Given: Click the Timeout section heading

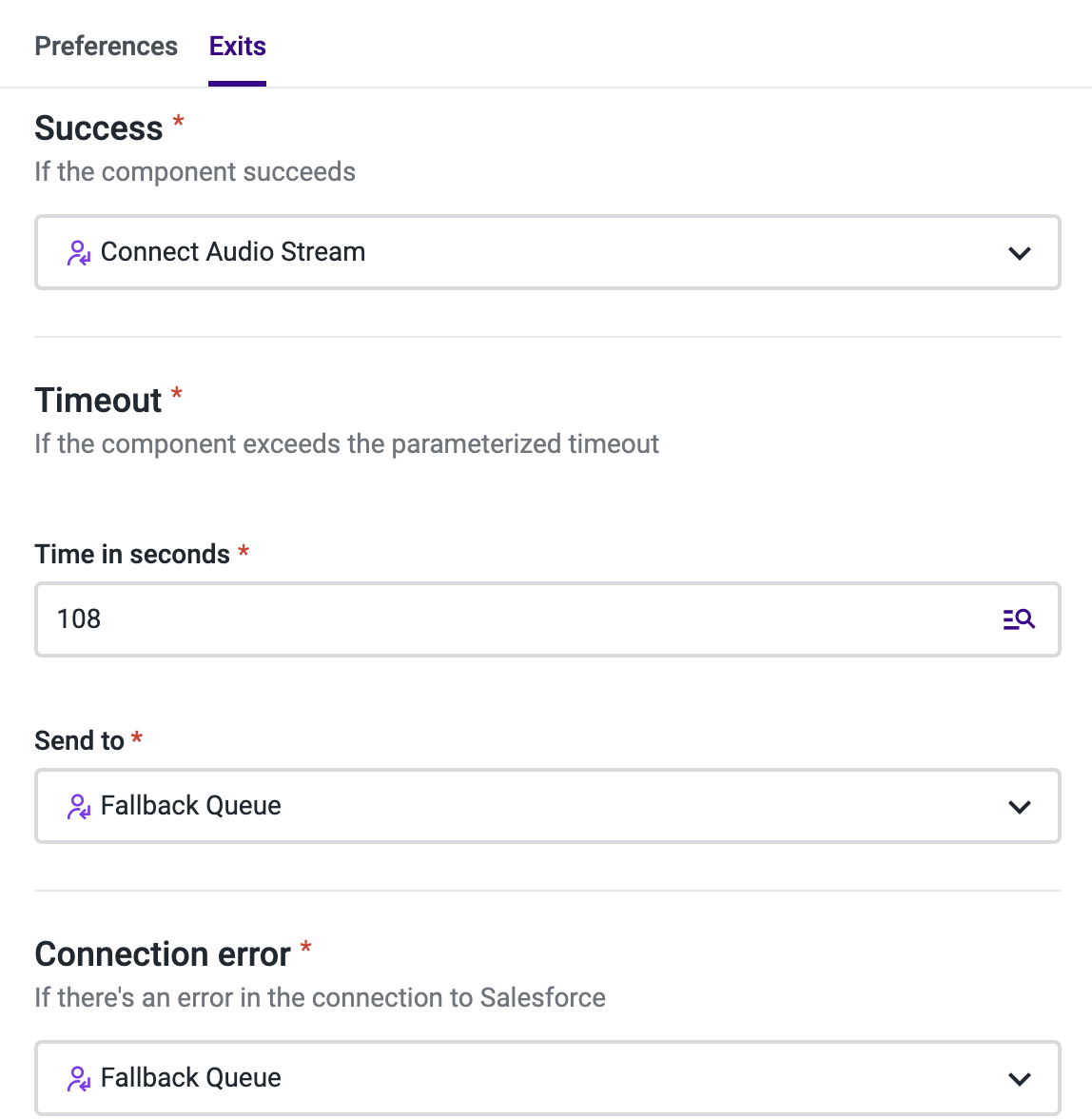Looking at the screenshot, I should (98, 401).
